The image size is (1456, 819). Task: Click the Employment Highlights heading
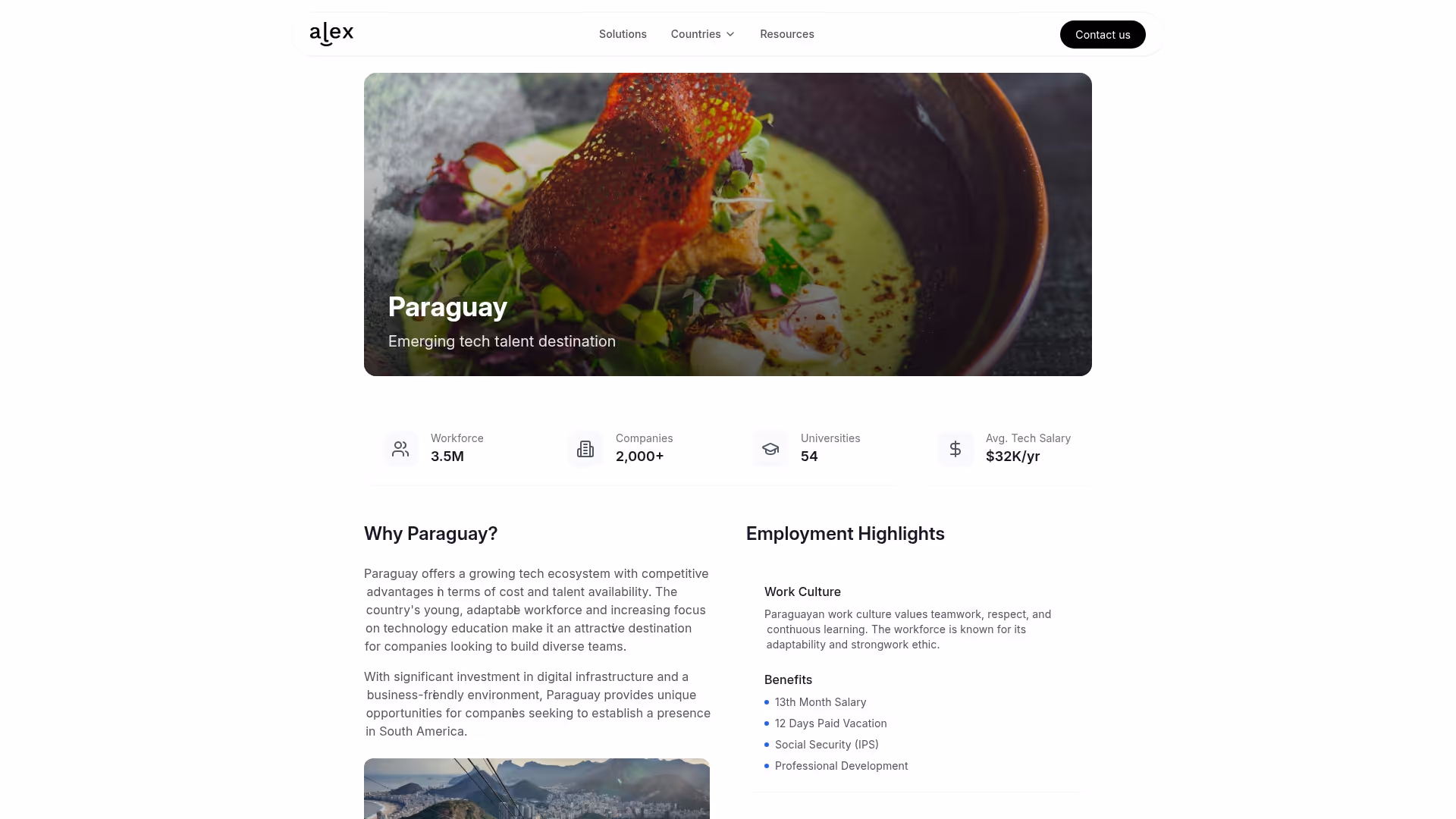[846, 534]
